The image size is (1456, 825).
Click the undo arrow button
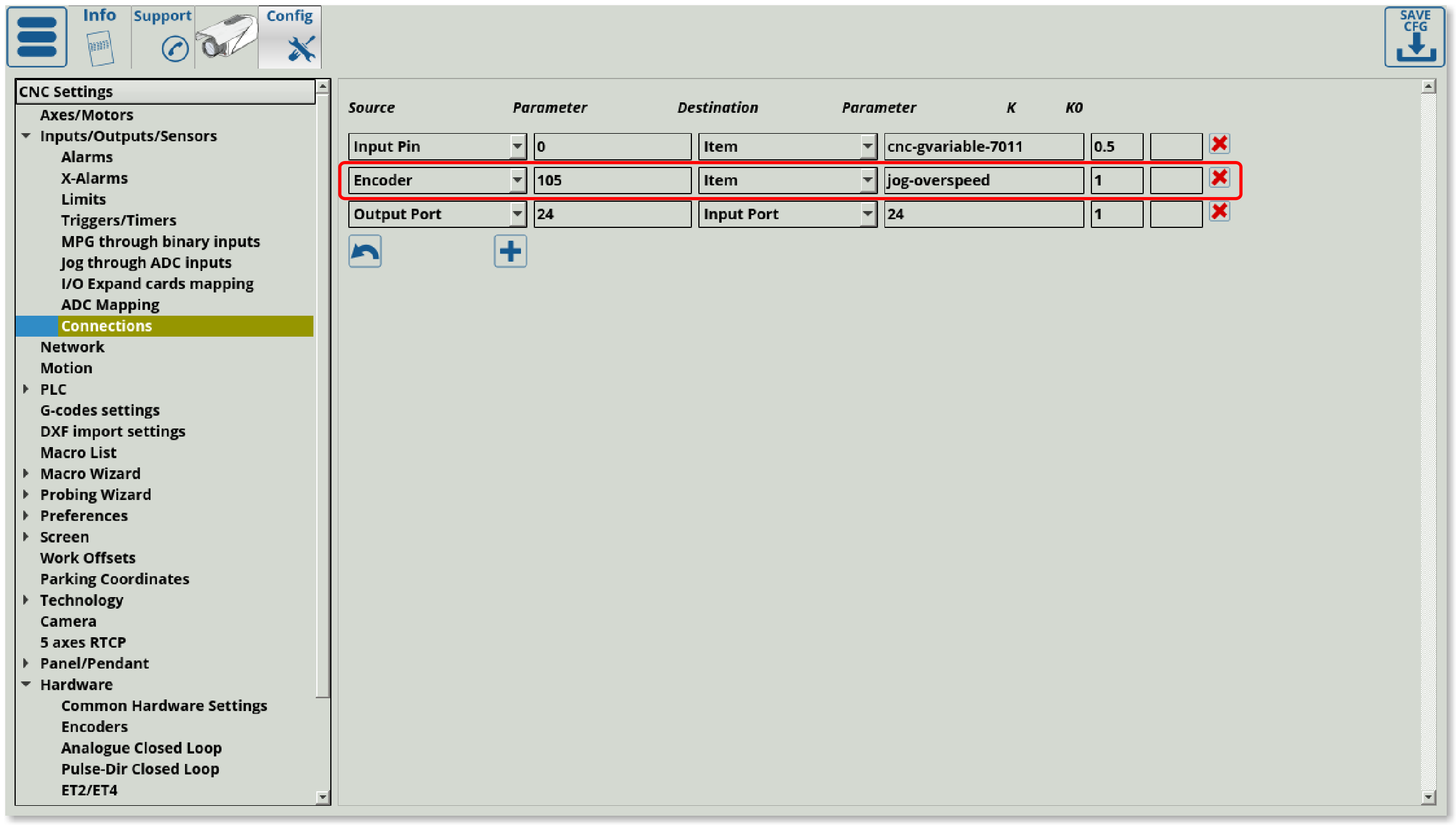365,251
